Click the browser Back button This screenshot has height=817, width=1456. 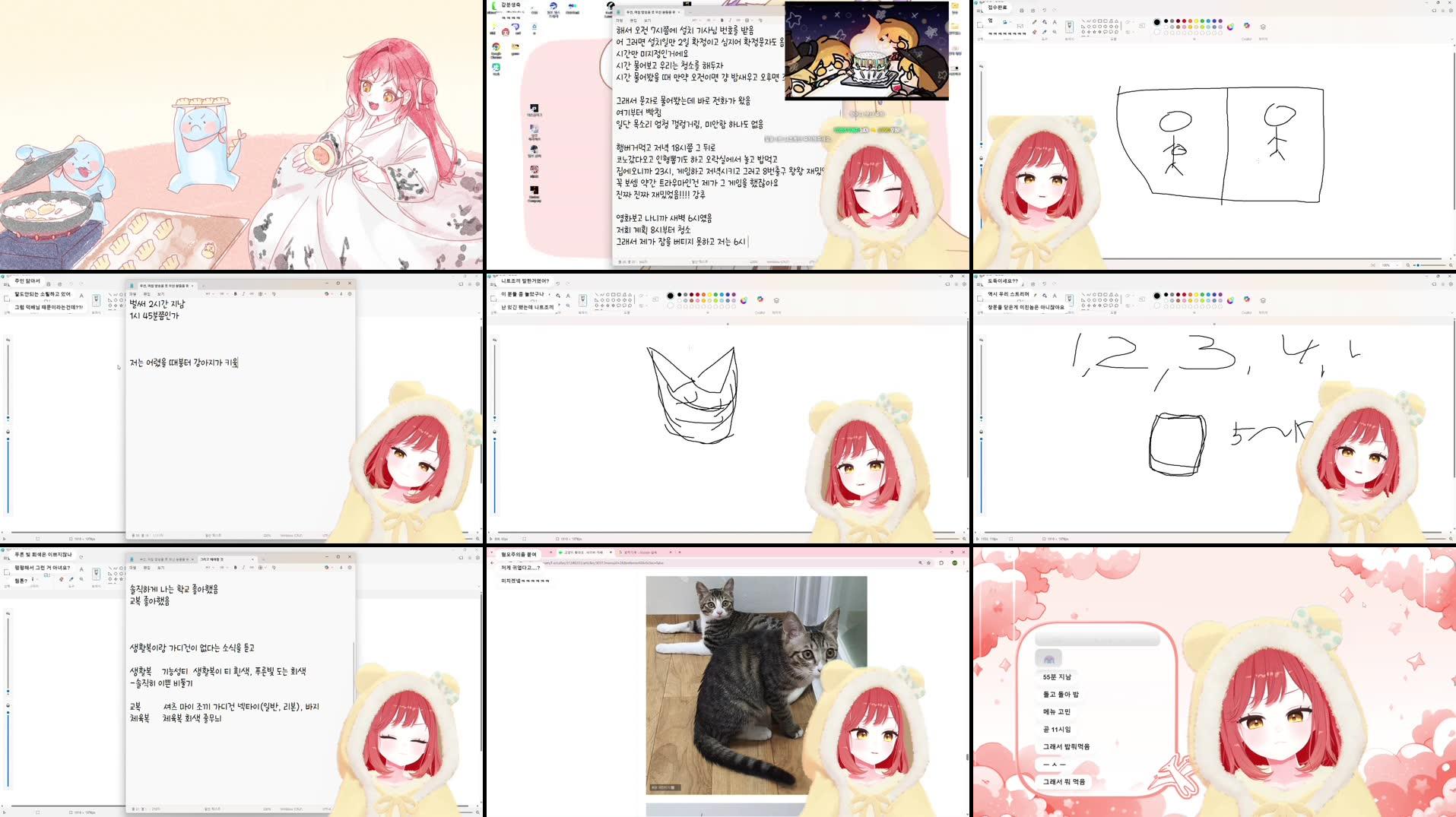click(x=491, y=563)
